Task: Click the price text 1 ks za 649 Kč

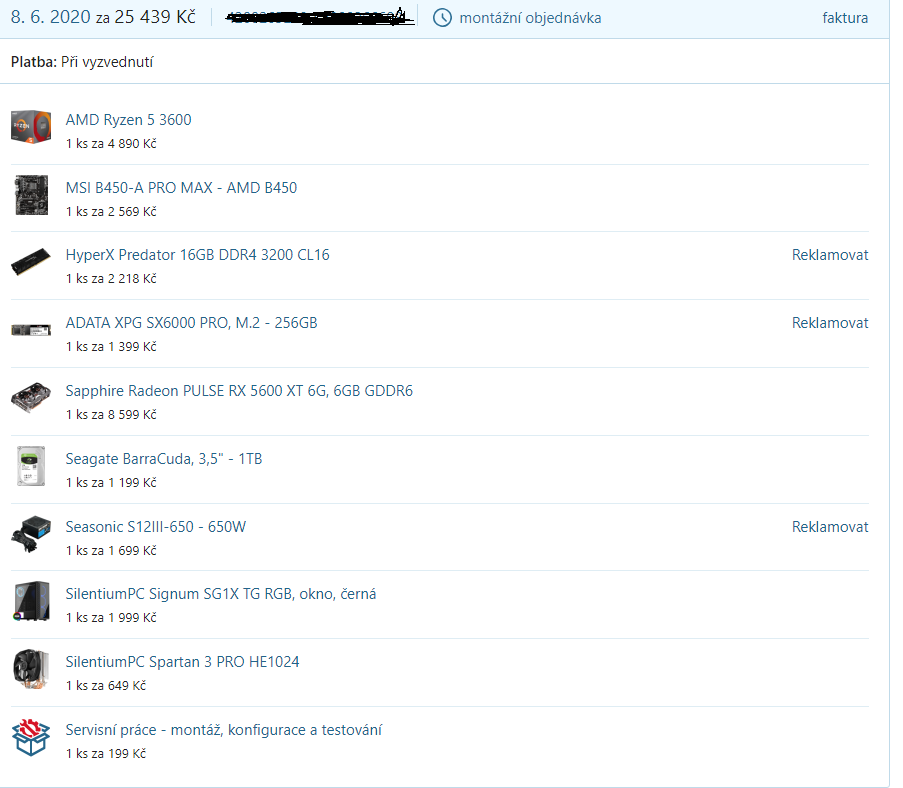Action: click(105, 685)
